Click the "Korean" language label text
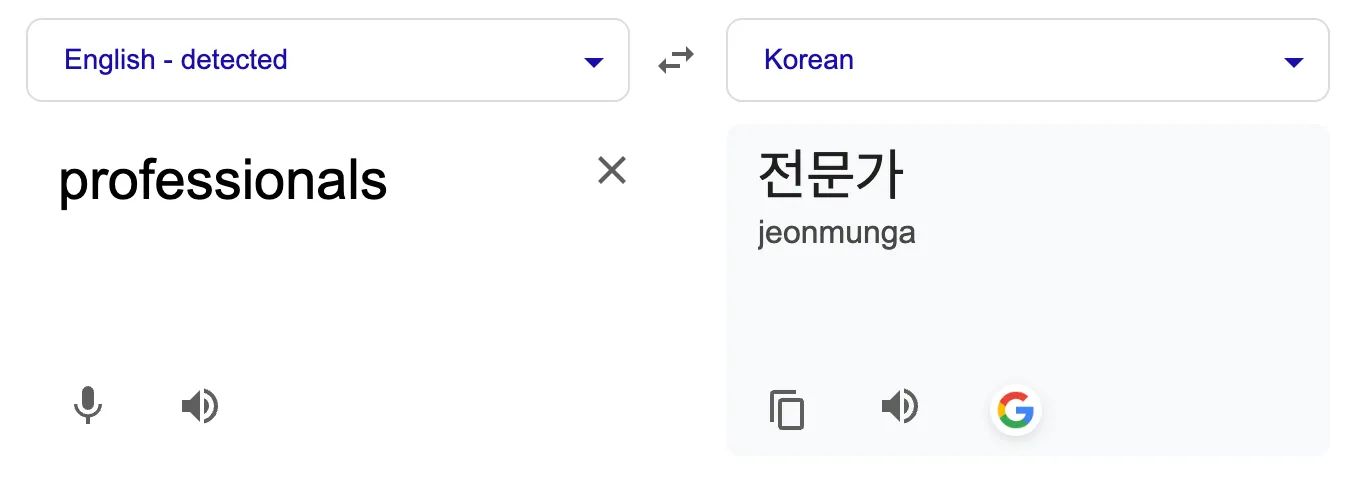This screenshot has width=1360, height=478. click(808, 60)
